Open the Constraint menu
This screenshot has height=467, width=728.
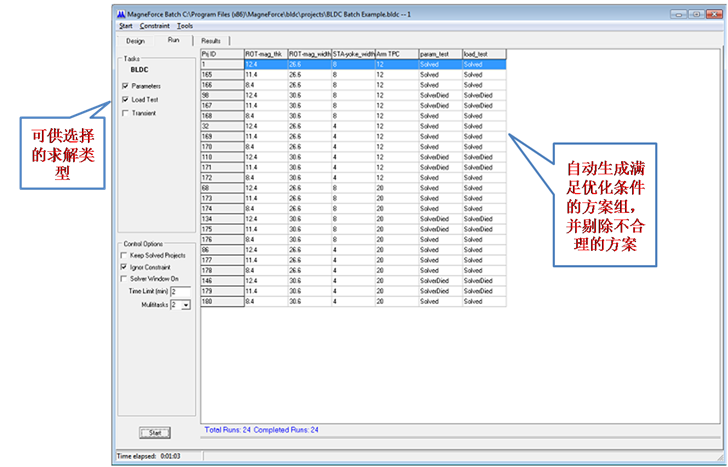pos(154,26)
